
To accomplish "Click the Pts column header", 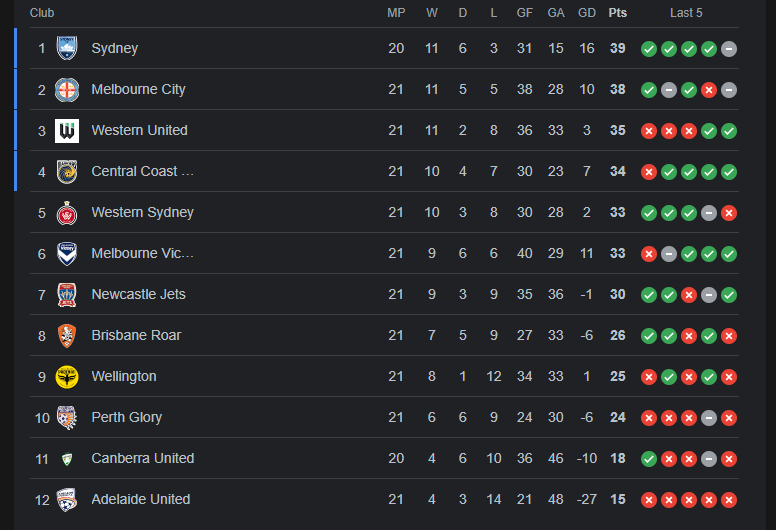I will pyautogui.click(x=618, y=13).
